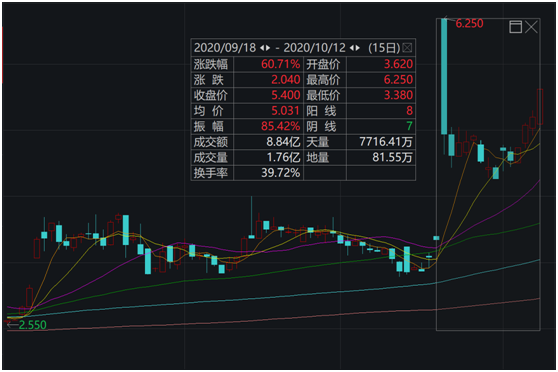Viewport: 558px width, 372px height.
Task: Click the turnover rate 39.72%
Action: (x=280, y=173)
